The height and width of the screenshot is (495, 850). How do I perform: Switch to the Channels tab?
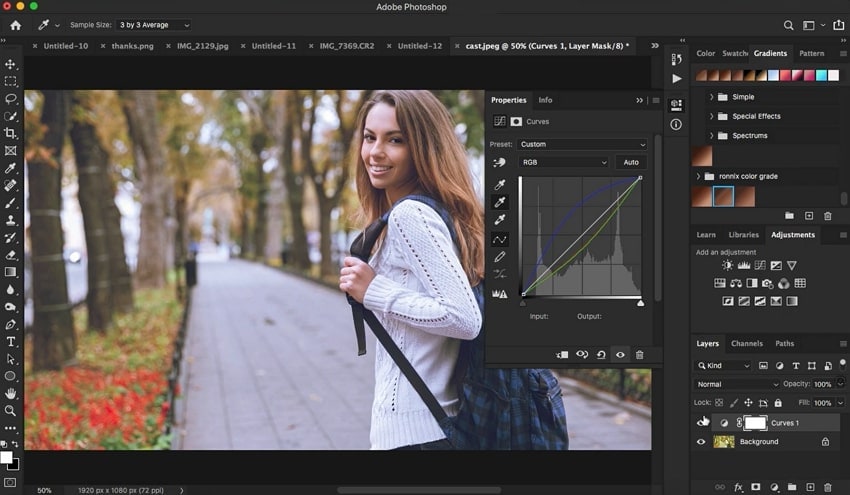[746, 343]
